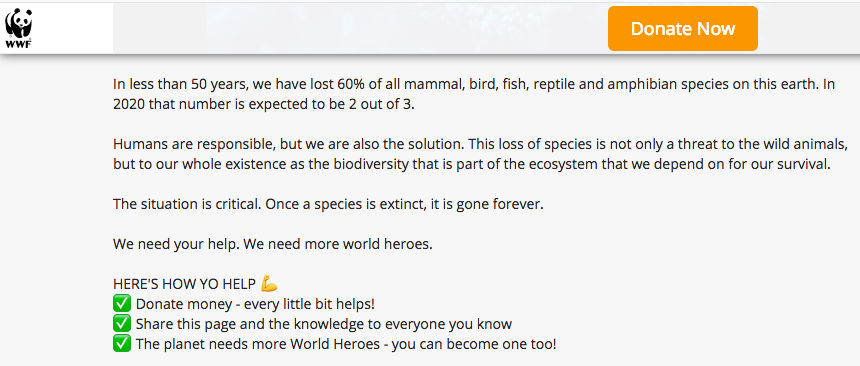The height and width of the screenshot is (366, 860).
Task: Click green checkmark beside Donate money
Action: point(122,303)
